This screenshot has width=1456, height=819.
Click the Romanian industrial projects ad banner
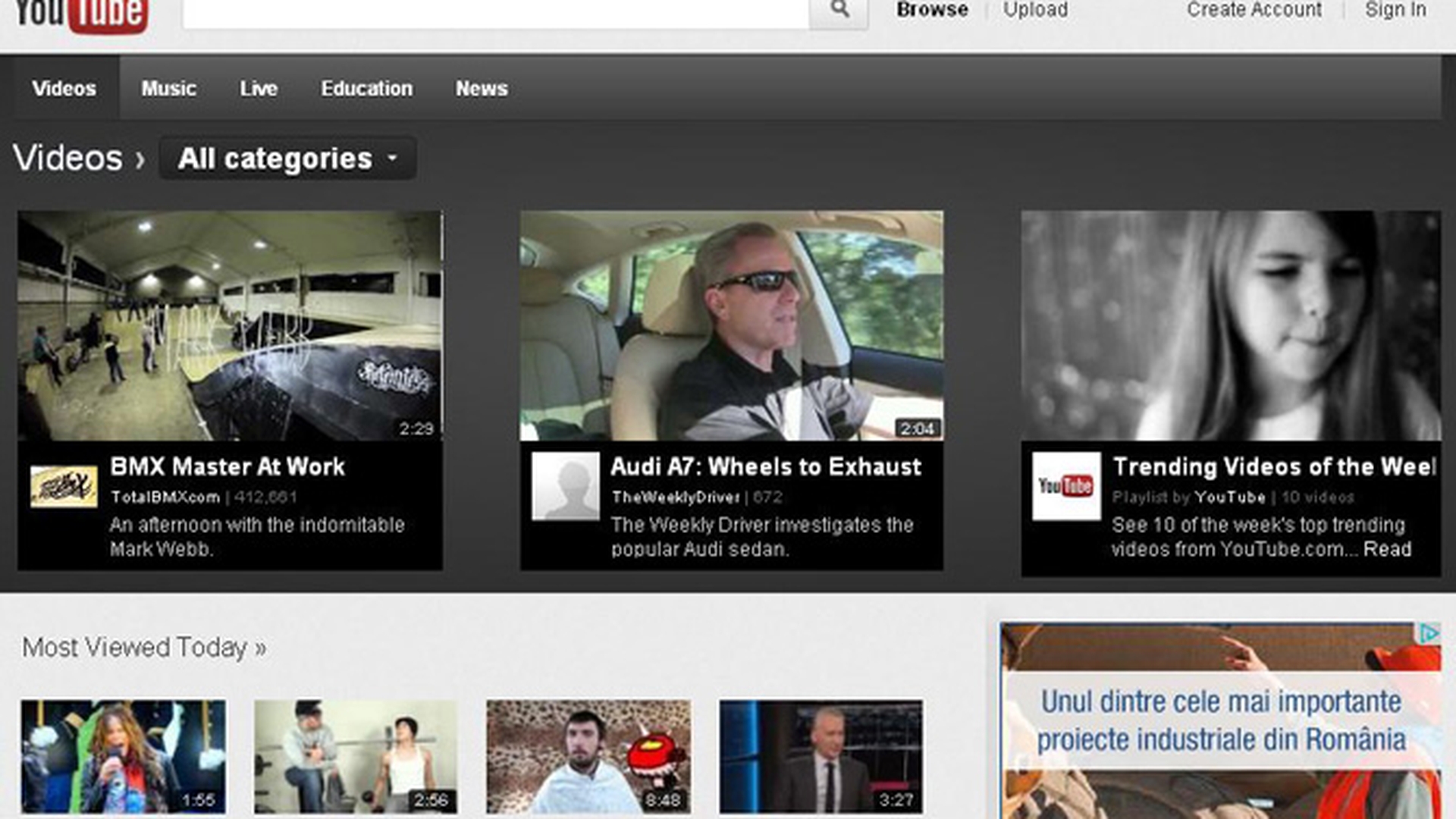1221,721
